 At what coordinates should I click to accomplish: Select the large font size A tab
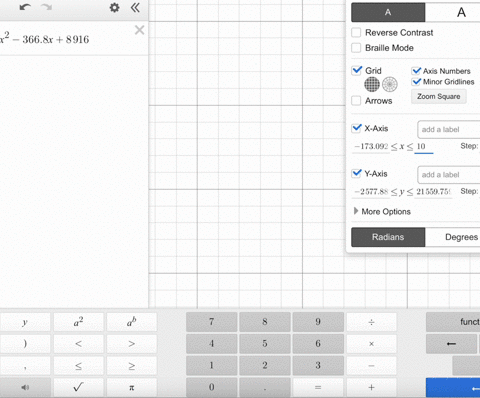coord(453,12)
